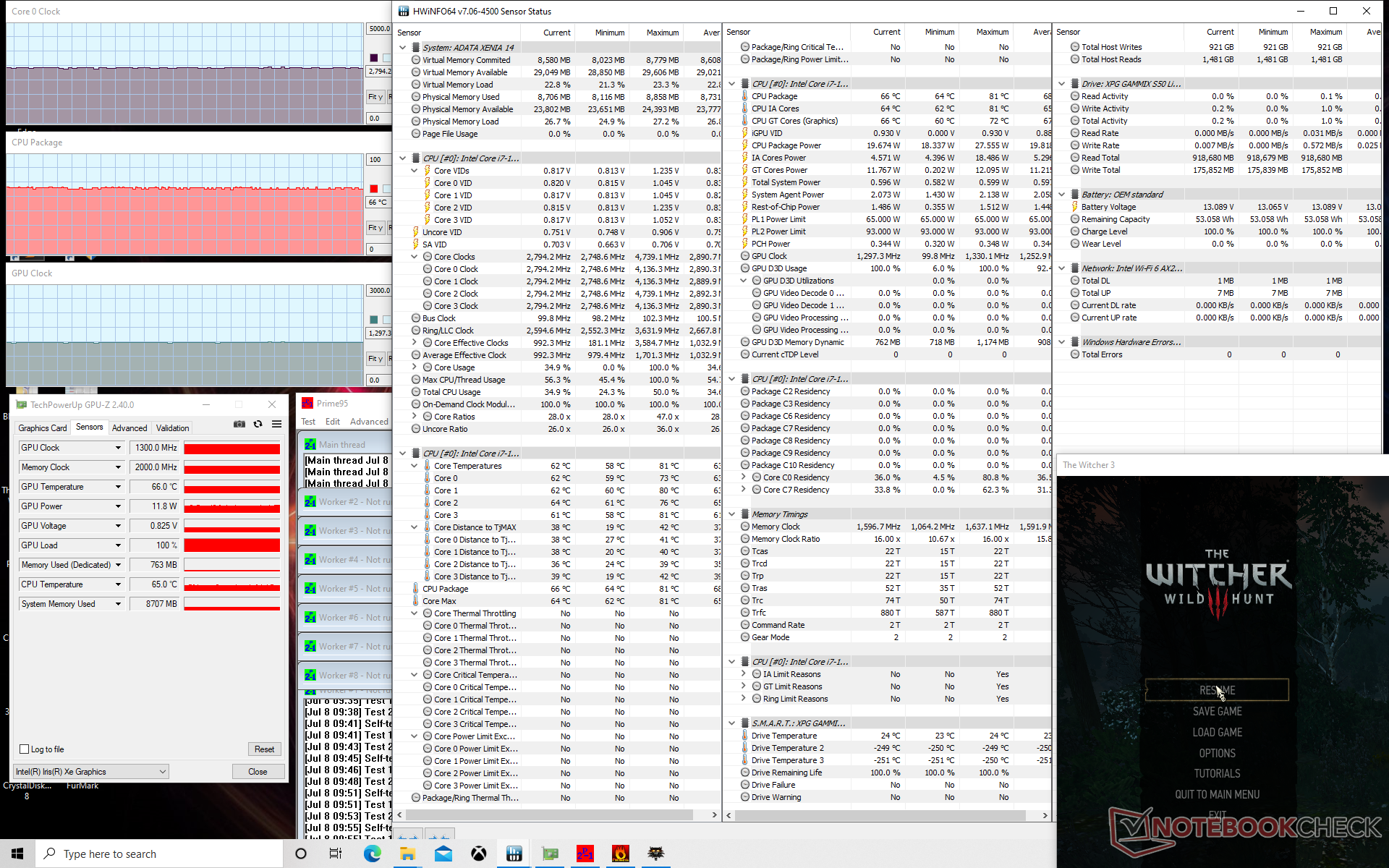This screenshot has width=1389, height=868.
Task: Open Memory Clock sensor dropdown
Action: coord(118,467)
